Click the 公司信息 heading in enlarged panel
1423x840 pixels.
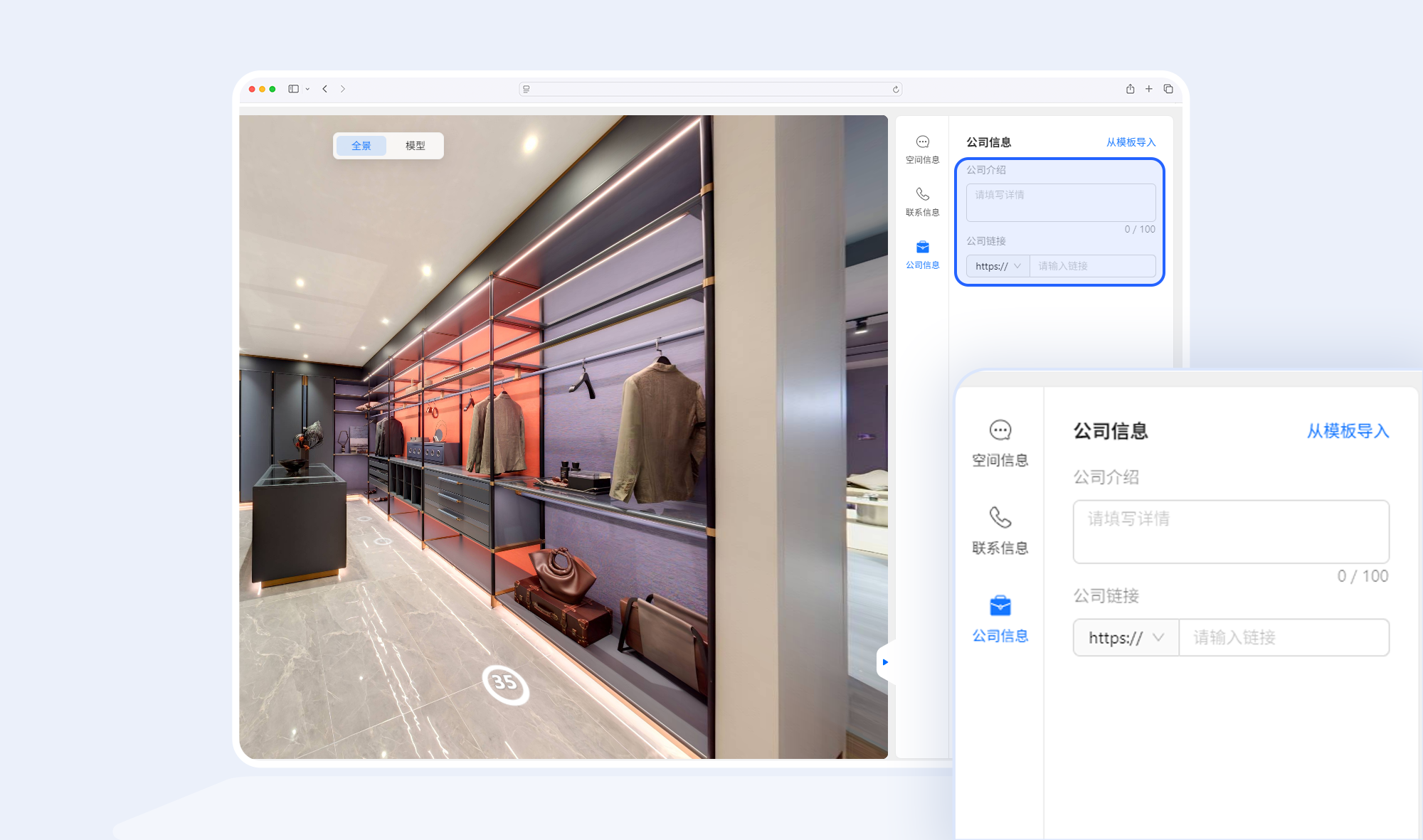click(1111, 431)
